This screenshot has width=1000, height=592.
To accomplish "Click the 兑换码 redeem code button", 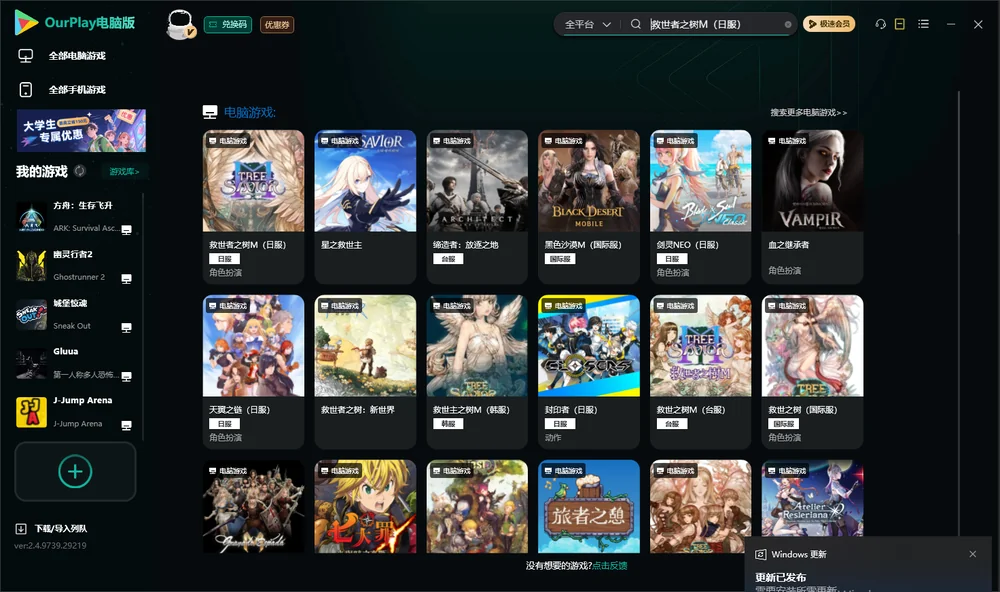I will click(x=228, y=24).
